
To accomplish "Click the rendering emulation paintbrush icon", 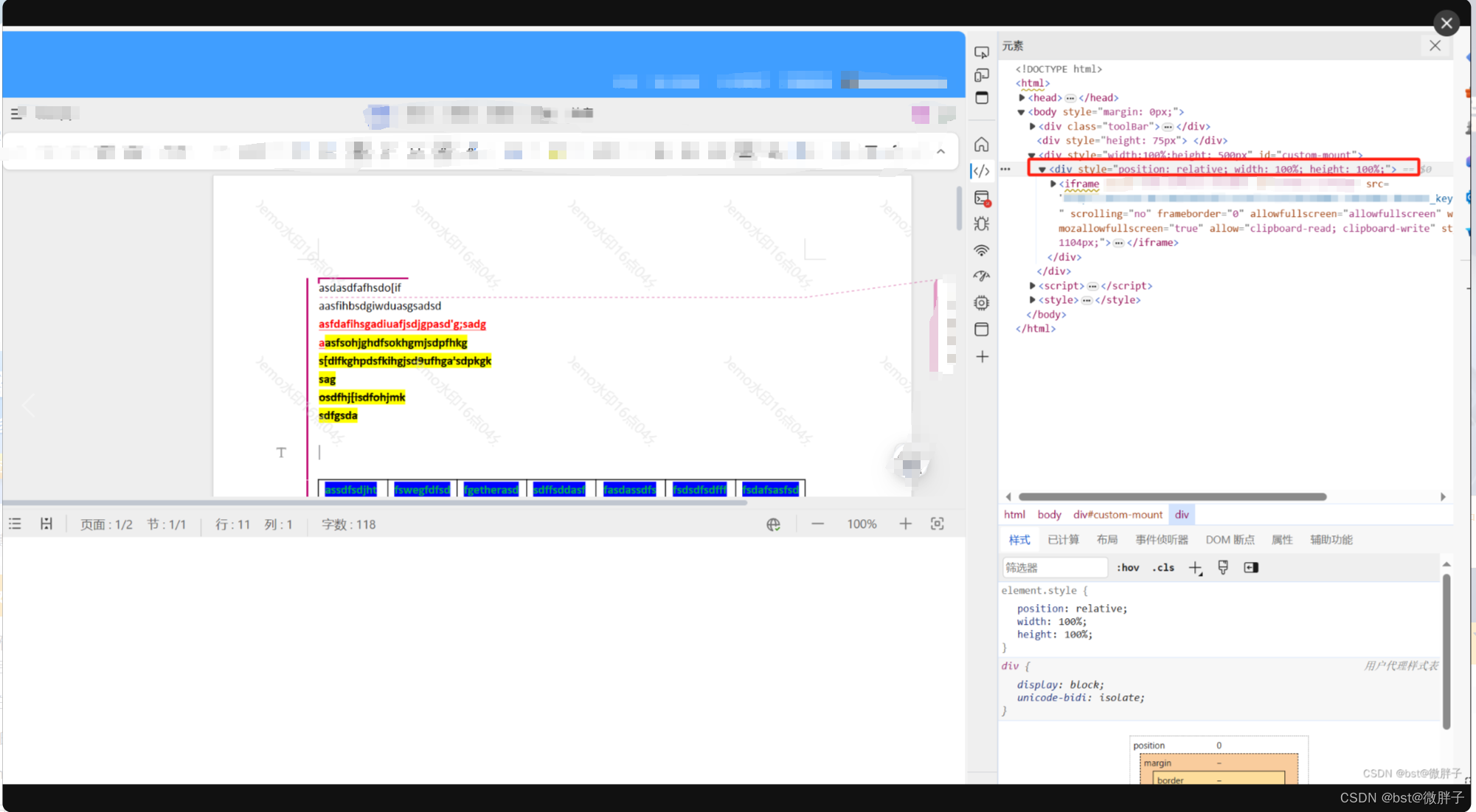I will coord(1223,567).
